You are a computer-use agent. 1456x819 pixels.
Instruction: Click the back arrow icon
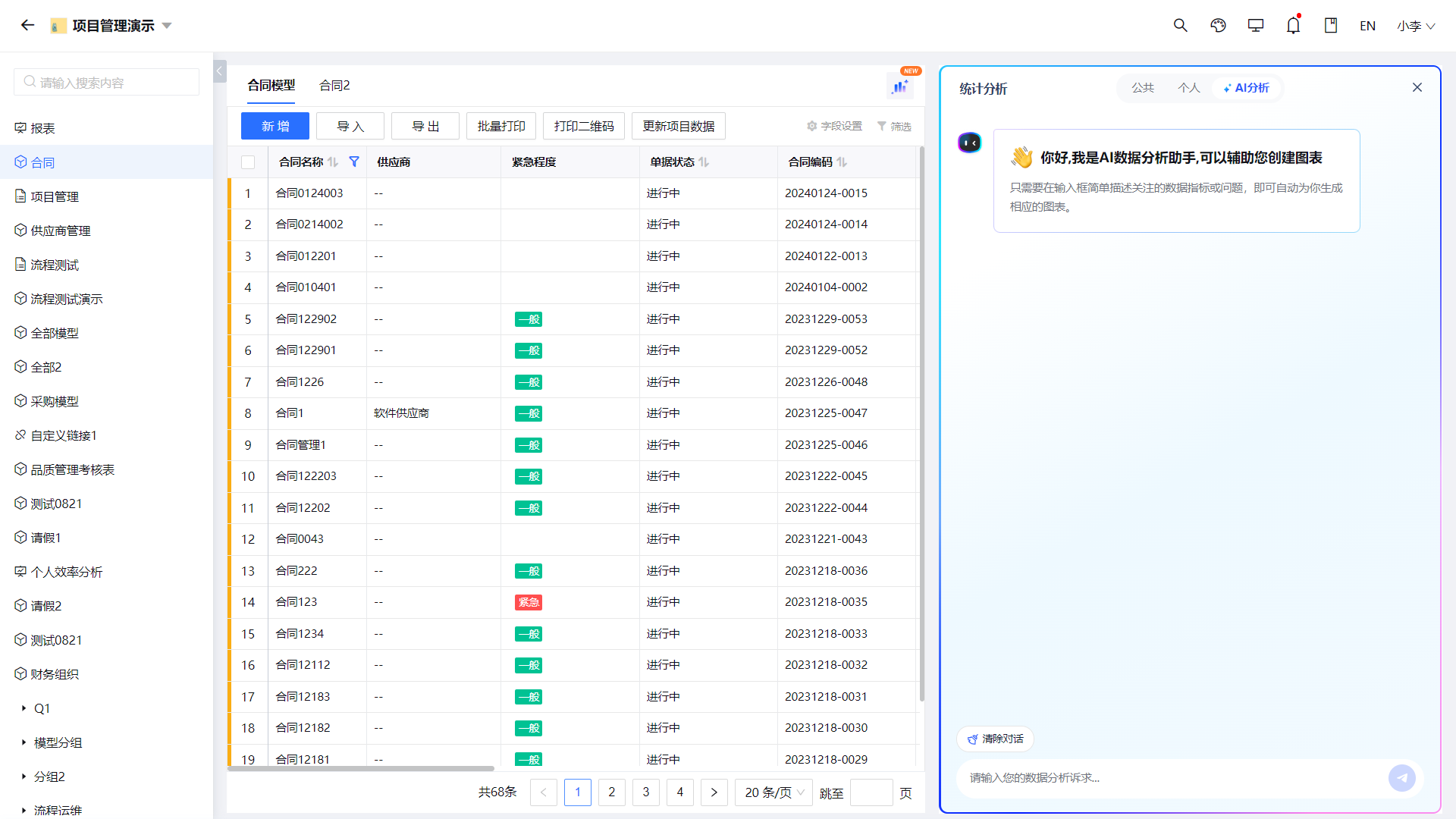tap(28, 25)
